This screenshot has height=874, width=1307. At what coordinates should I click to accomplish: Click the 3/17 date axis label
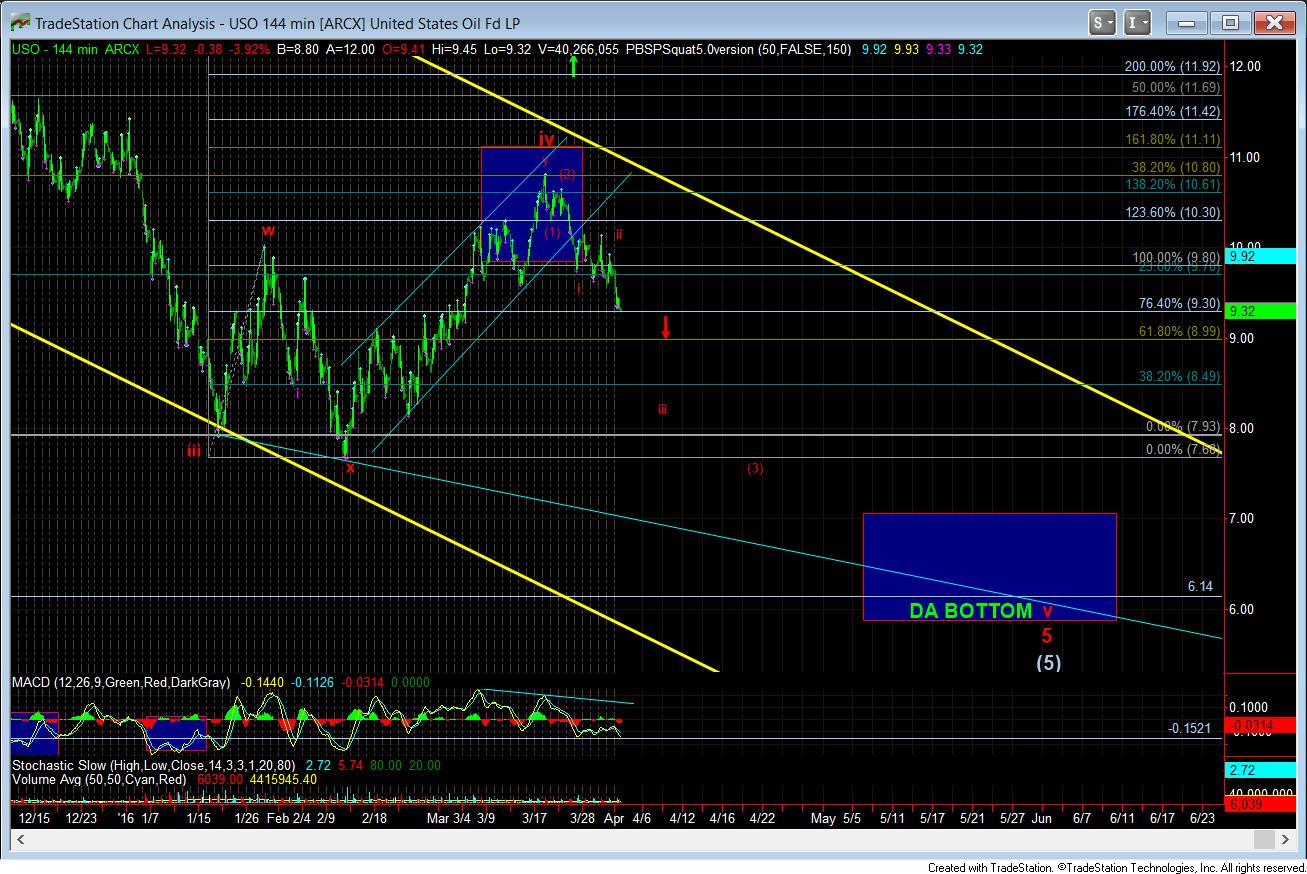pyautogui.click(x=534, y=817)
